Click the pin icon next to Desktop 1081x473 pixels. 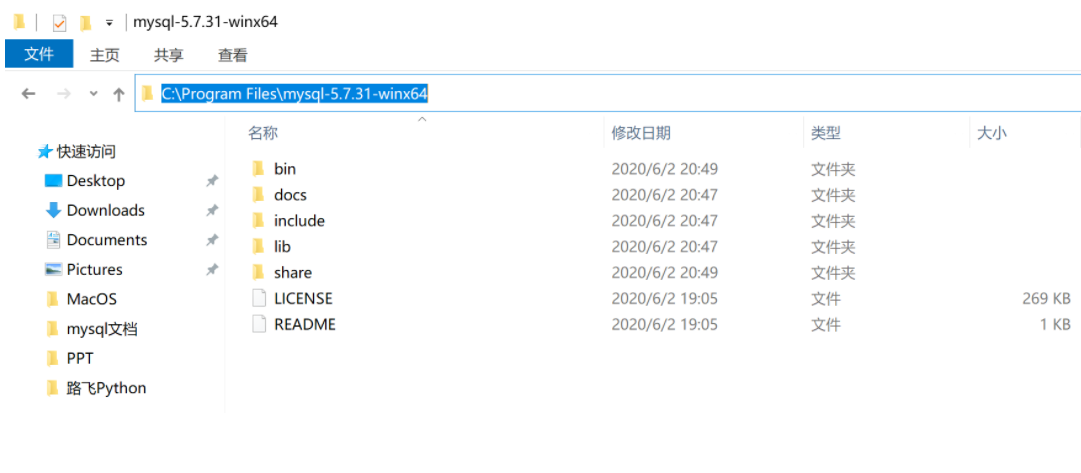(212, 181)
